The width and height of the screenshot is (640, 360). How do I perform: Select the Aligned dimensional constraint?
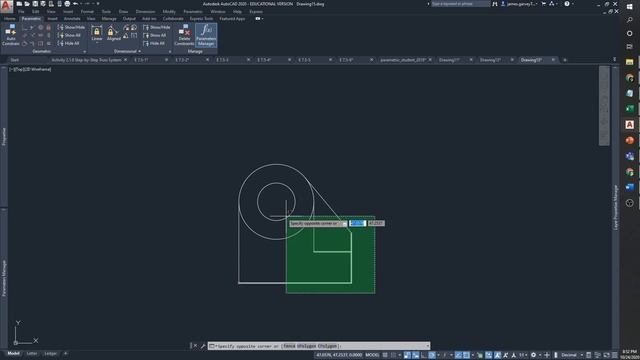pos(113,34)
